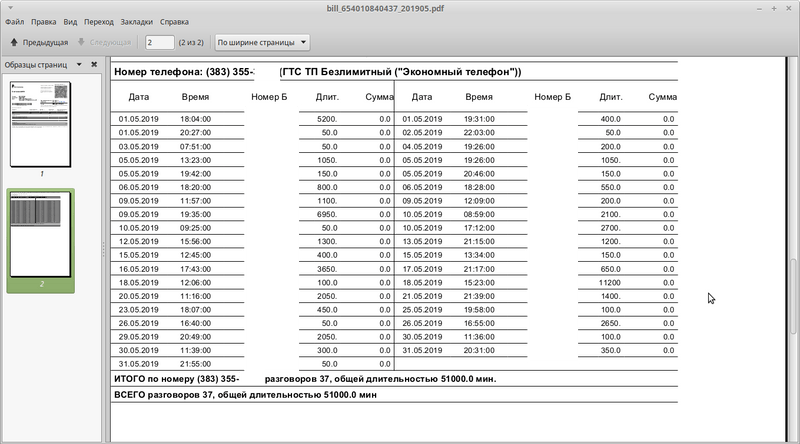Click duration value '2650.'
The height and width of the screenshot is (444, 800).
pos(611,323)
